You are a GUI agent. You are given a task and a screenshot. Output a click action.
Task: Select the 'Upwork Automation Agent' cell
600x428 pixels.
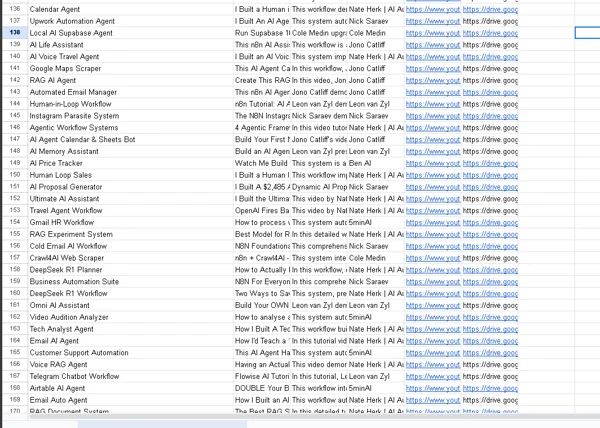pos(131,21)
